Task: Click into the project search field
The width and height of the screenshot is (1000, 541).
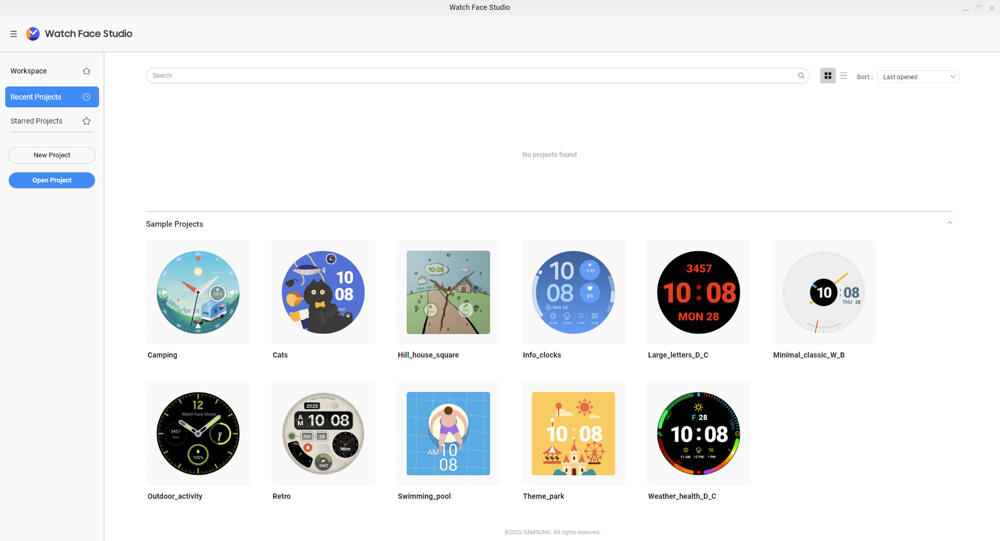Action: pos(470,76)
